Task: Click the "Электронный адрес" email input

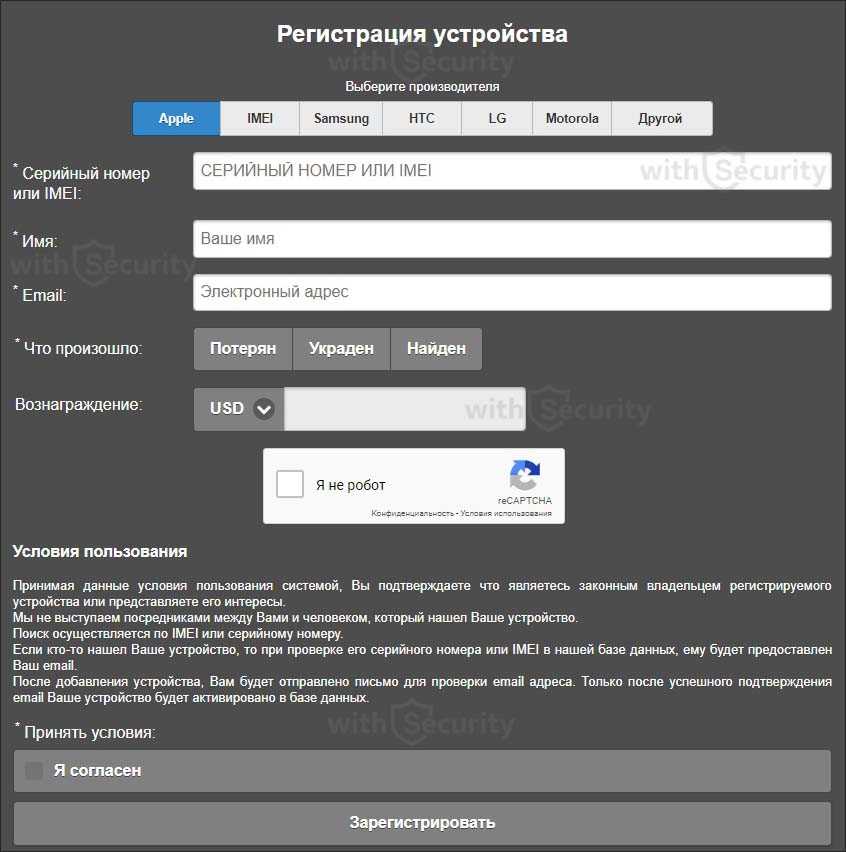Action: pos(512,292)
